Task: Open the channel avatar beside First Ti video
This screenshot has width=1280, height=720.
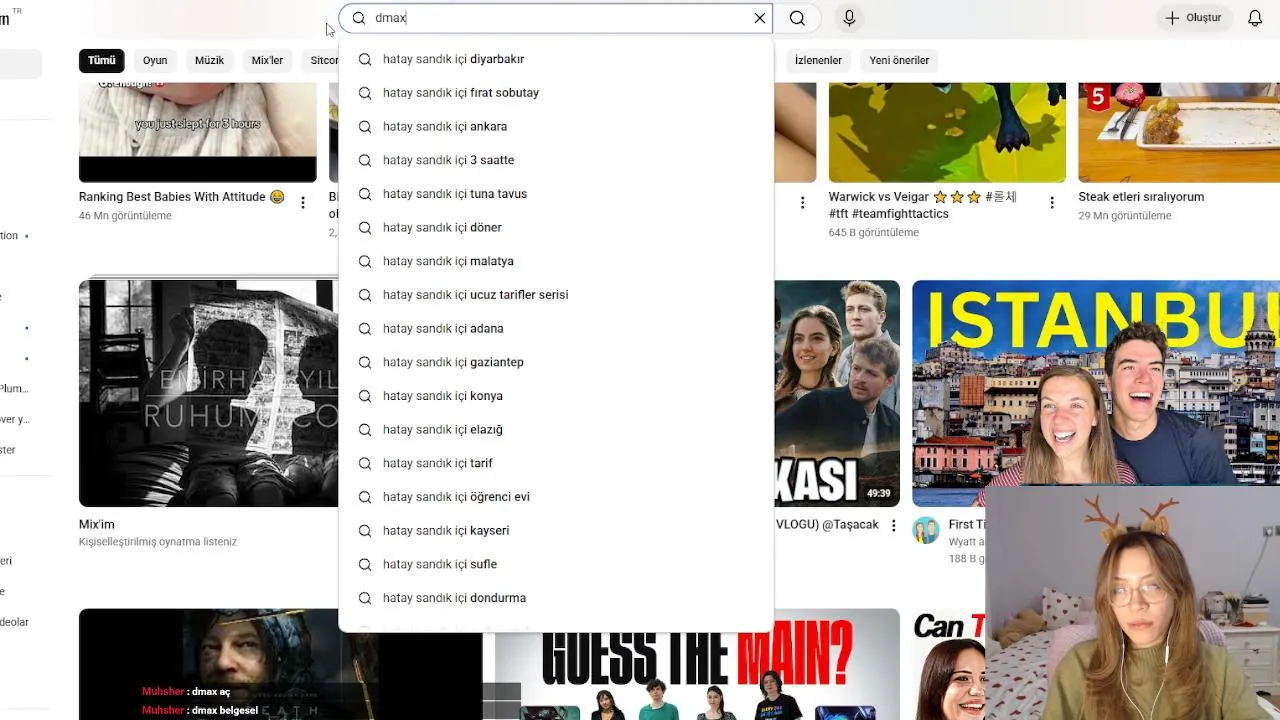Action: 926,530
